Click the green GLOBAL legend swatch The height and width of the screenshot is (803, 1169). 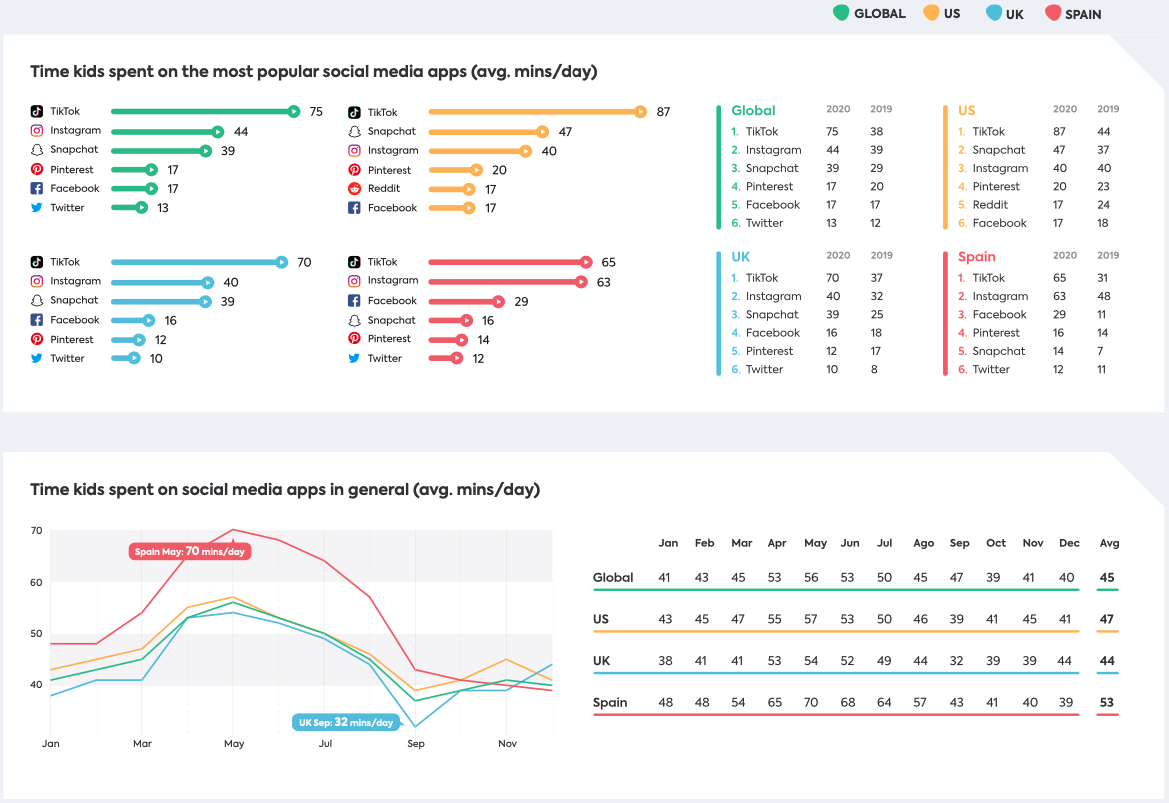(841, 13)
